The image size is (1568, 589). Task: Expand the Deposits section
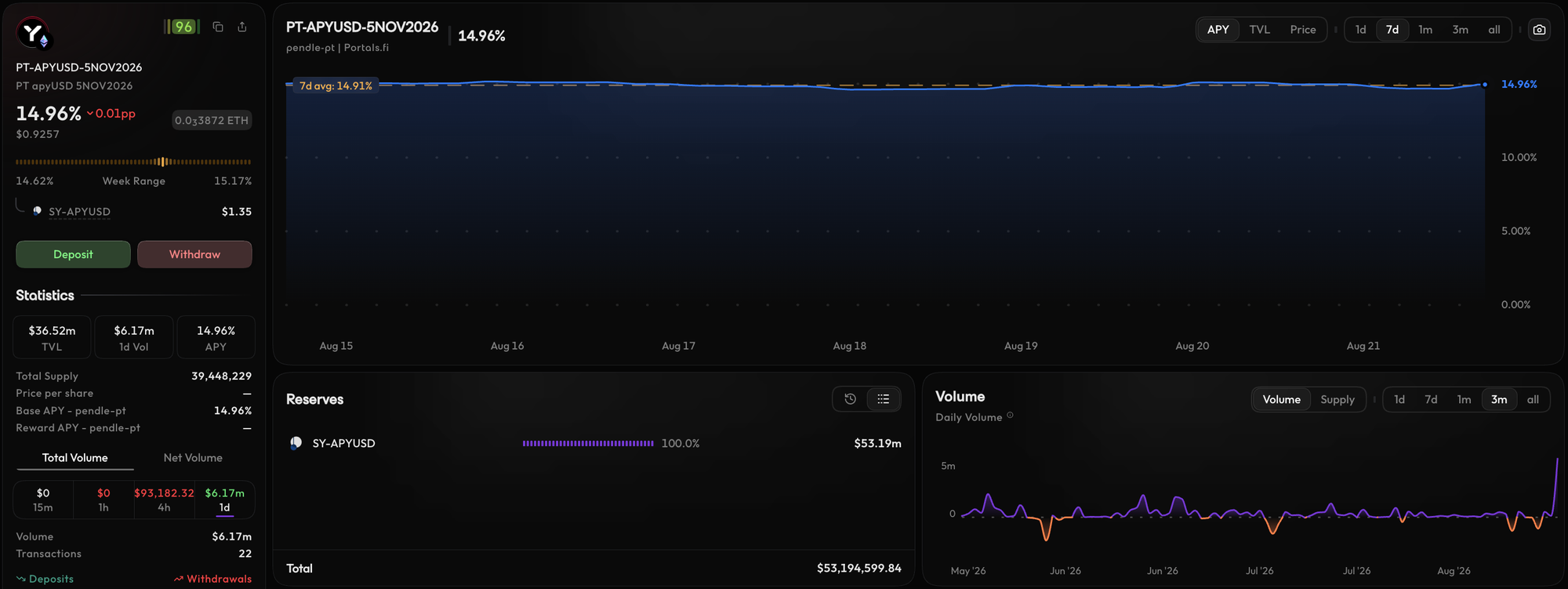point(45,579)
